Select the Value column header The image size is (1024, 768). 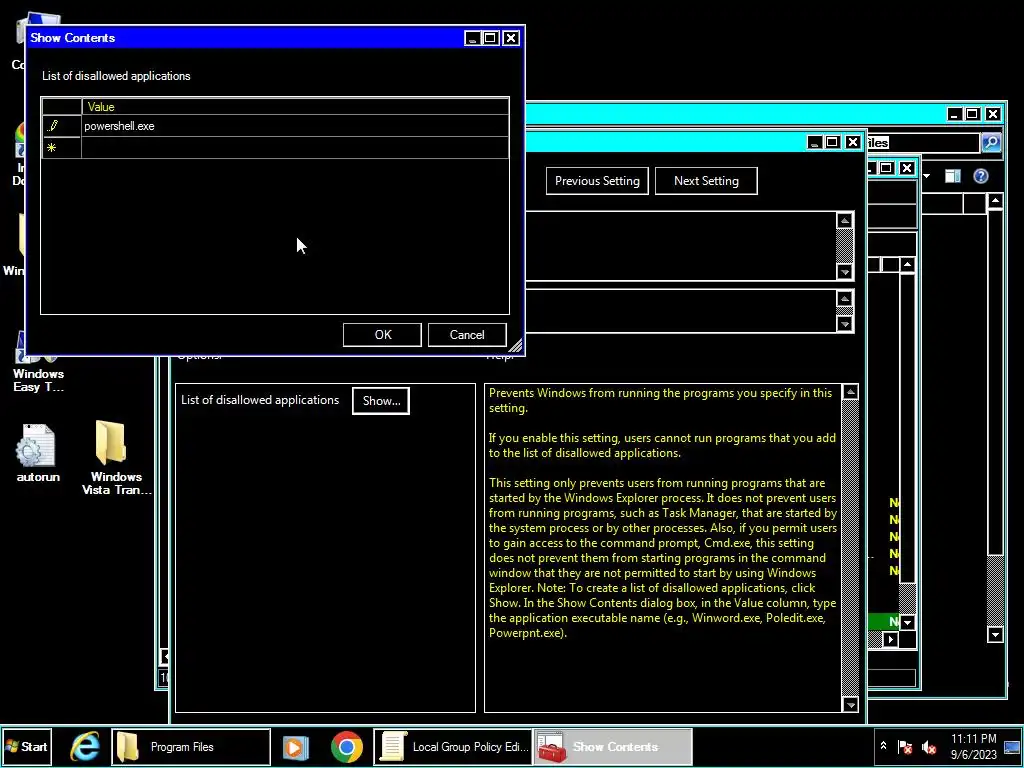click(295, 106)
